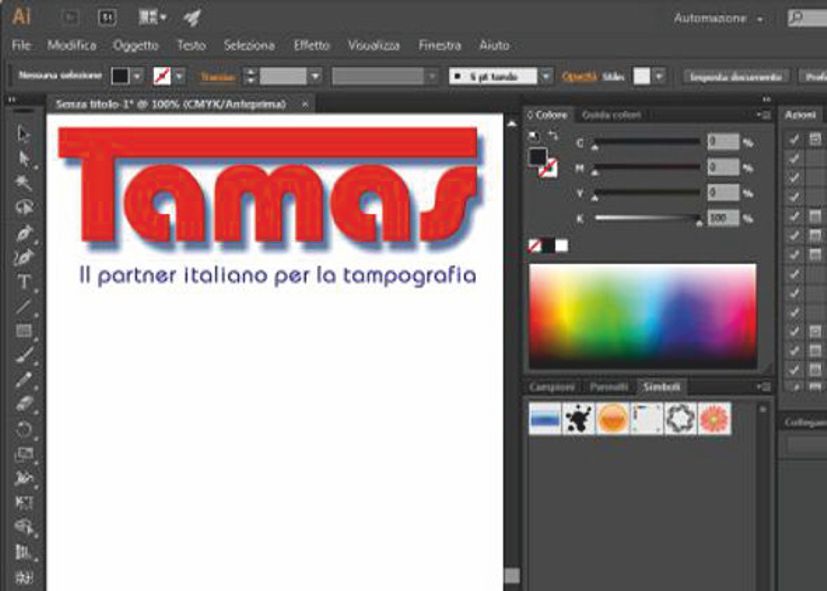Click the K slider in Colore panel
827x591 pixels.
click(x=648, y=218)
